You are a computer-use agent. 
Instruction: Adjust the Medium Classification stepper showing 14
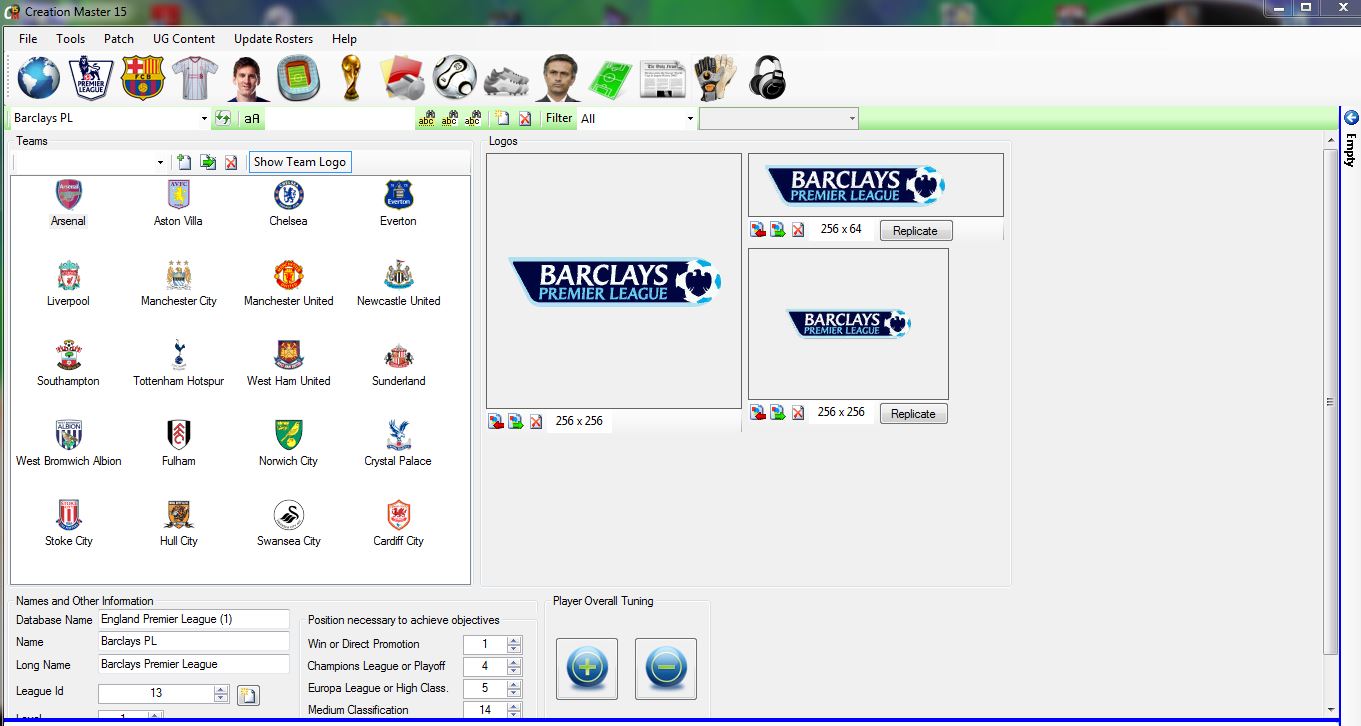pos(514,710)
